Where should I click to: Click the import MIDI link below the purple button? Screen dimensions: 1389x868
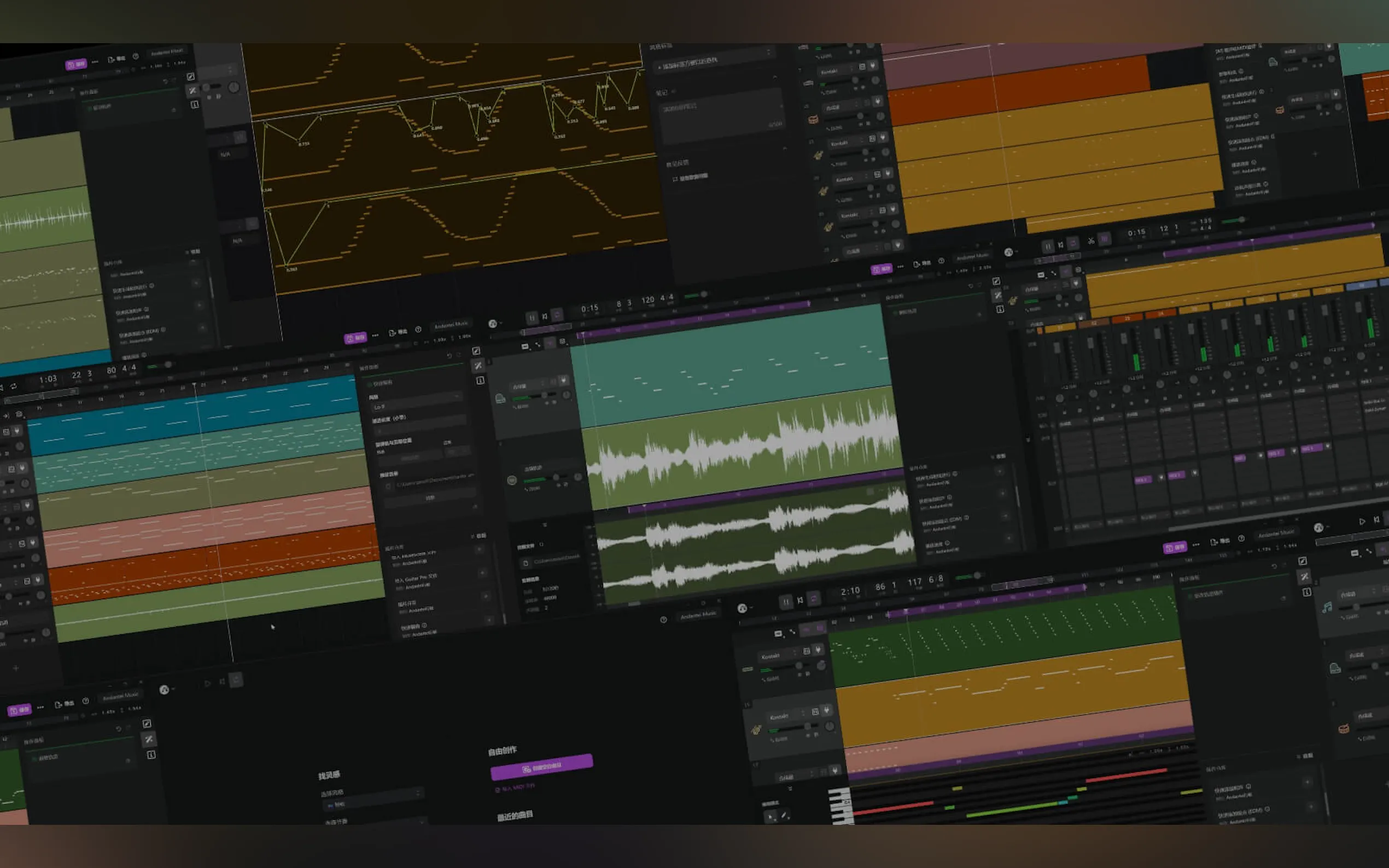click(515, 788)
